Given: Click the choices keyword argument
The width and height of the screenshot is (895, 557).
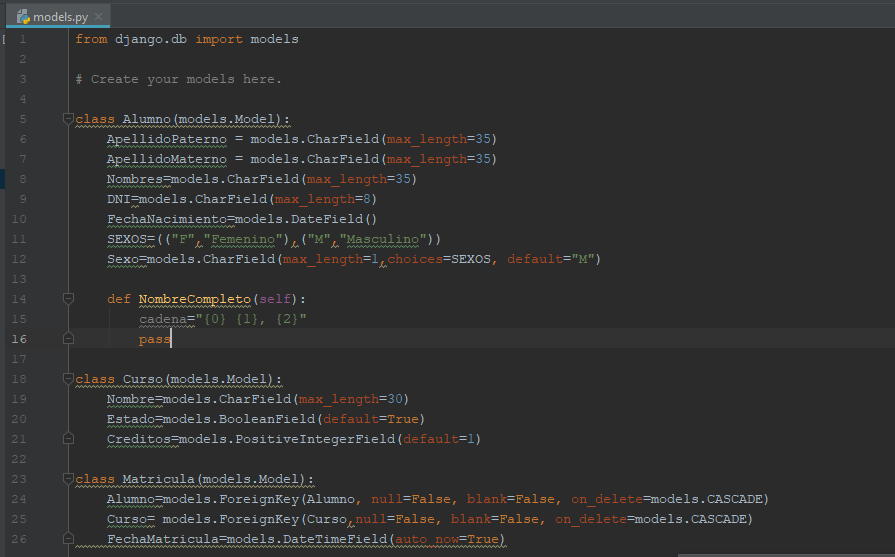Looking at the screenshot, I should pos(415,259).
